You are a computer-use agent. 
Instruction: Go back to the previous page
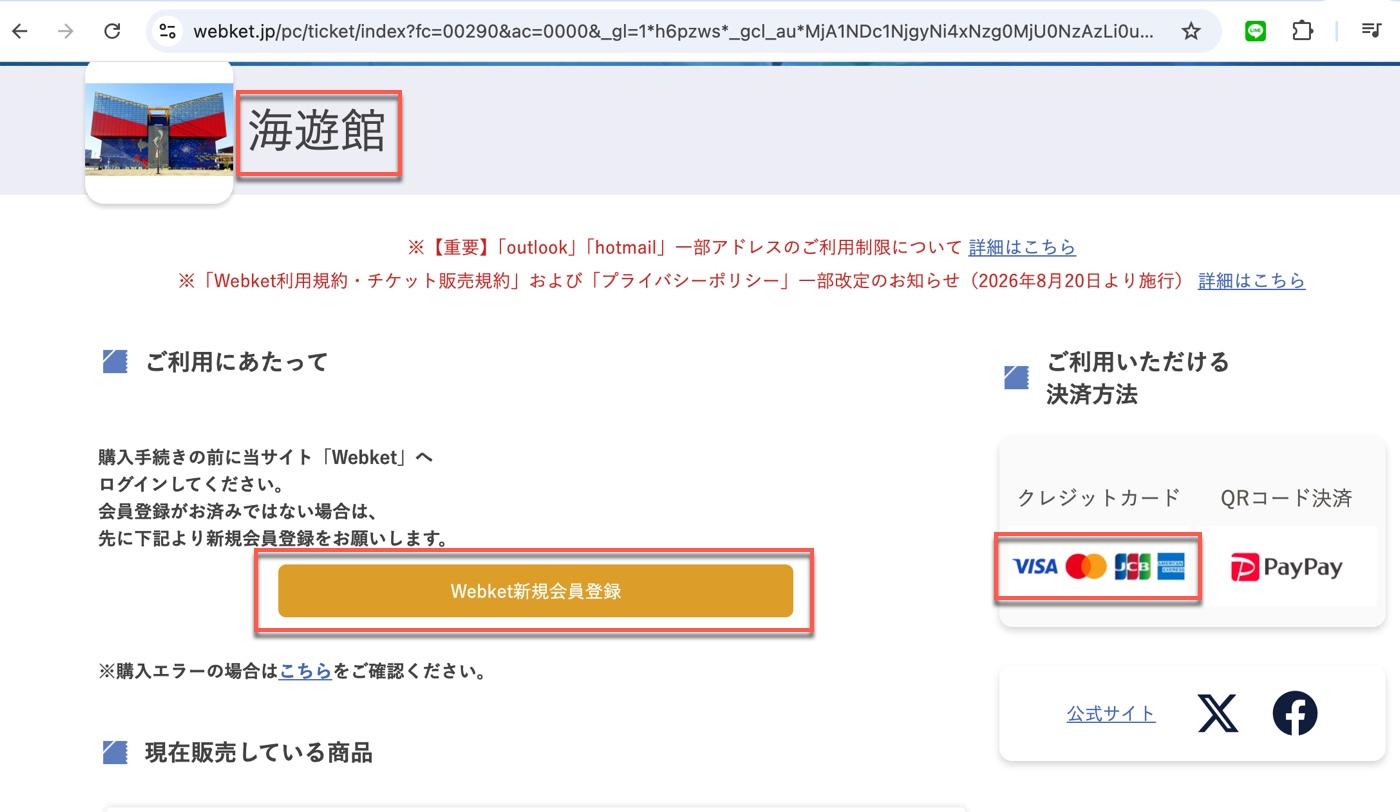(x=20, y=31)
